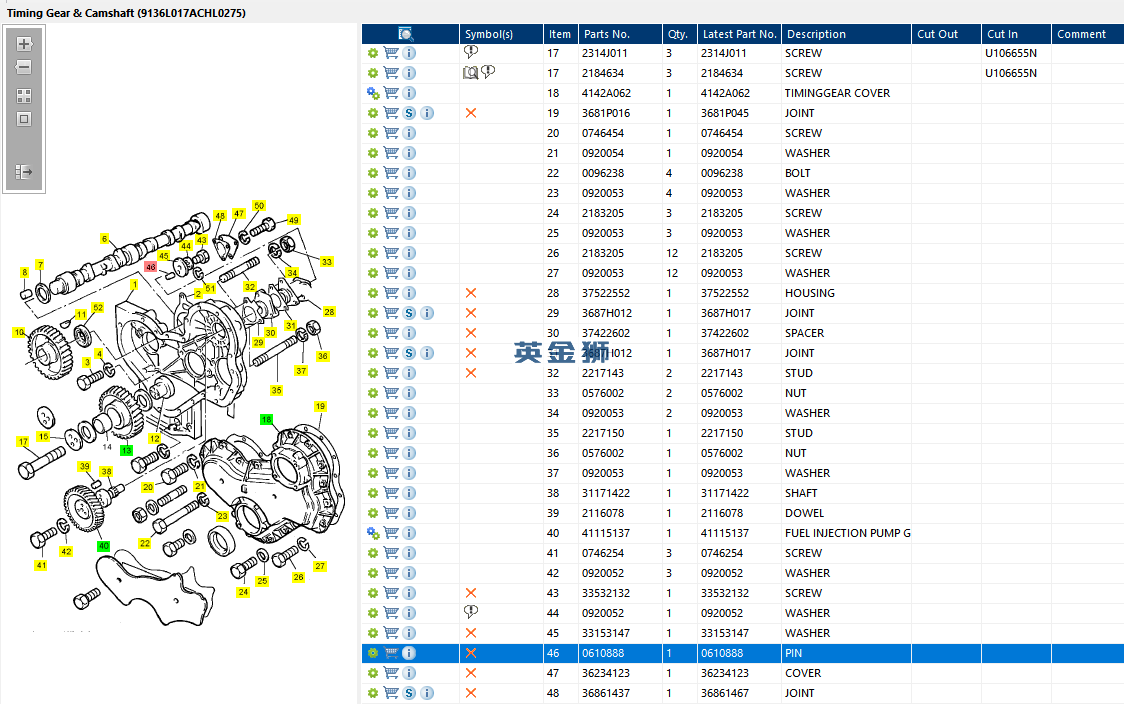The width and height of the screenshot is (1124, 704).
Task: Zoom out of the parts diagram
Action: (x=24, y=67)
